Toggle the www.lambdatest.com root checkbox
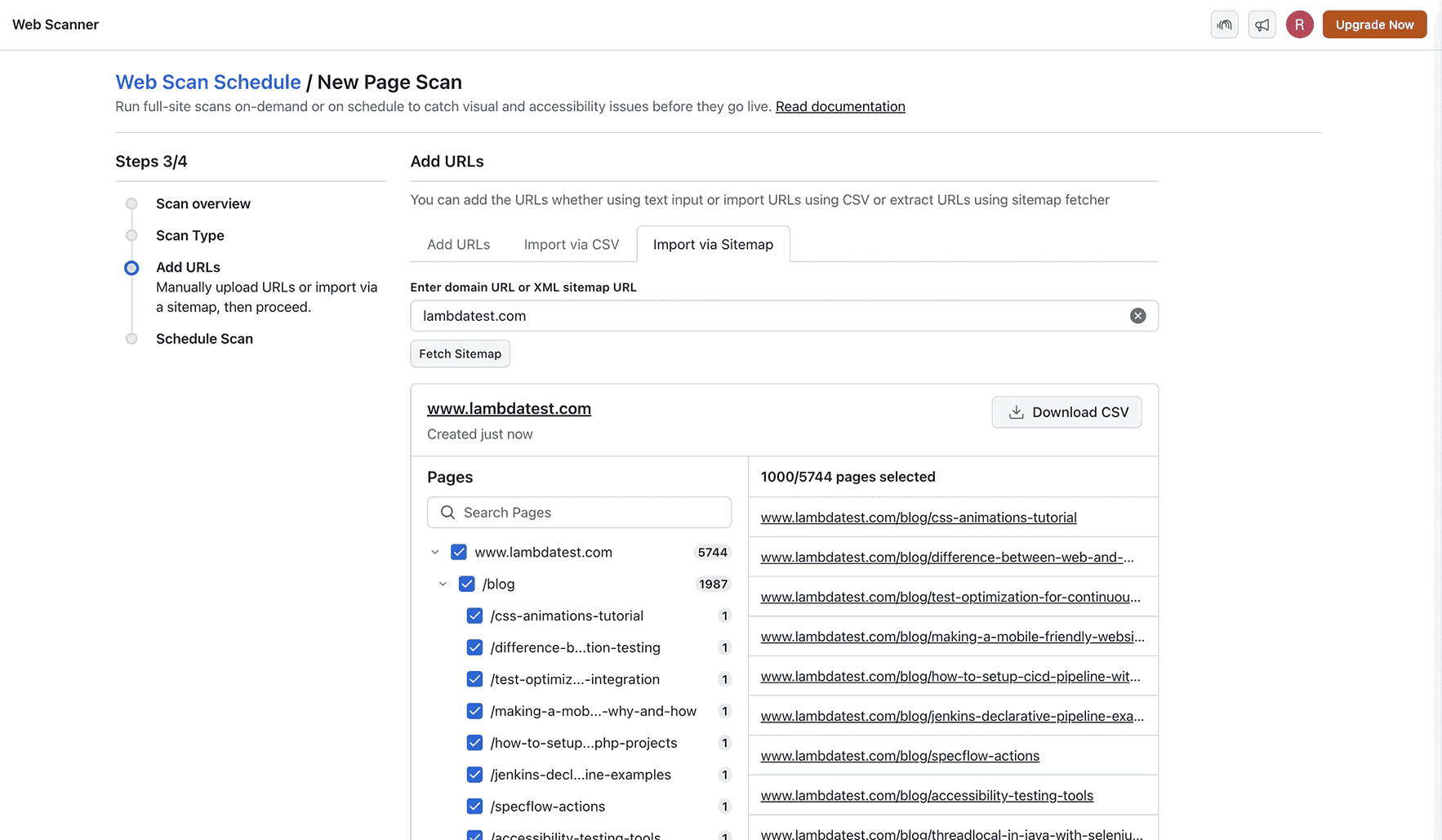1442x840 pixels. [x=458, y=552]
